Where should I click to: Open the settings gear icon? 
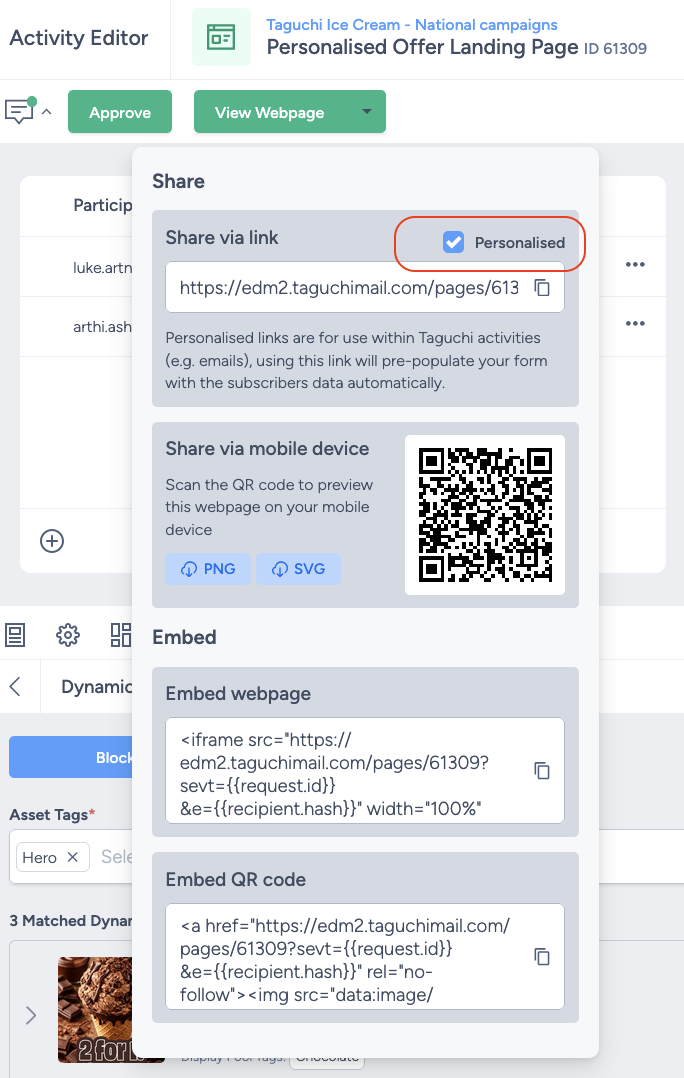click(67, 635)
